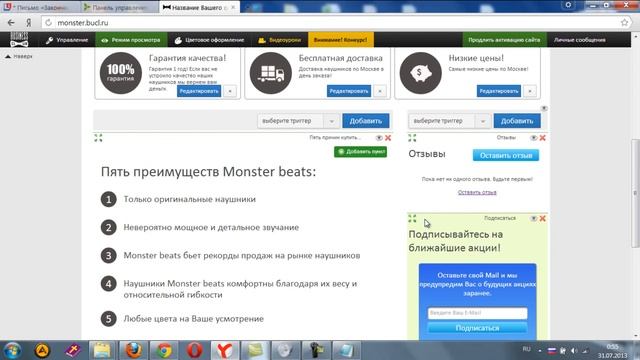Screen dimensions: 640x360
Task: Toggle visibility of Отзывы block
Action: pyautogui.click(x=533, y=138)
